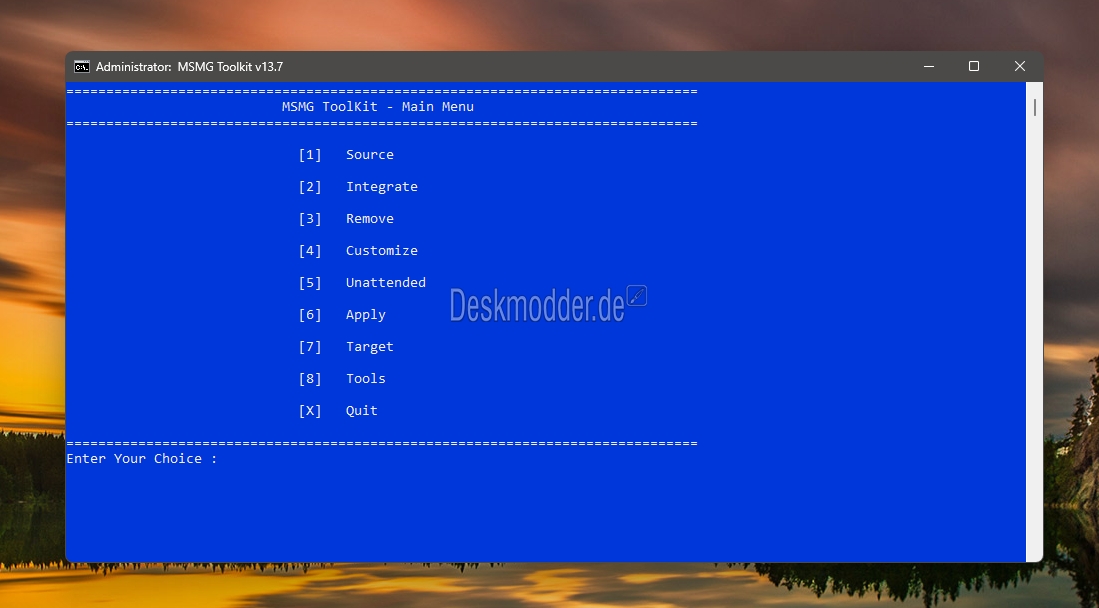The height and width of the screenshot is (608, 1099).
Task: Click the "Customize" menu entry
Action: point(381,251)
